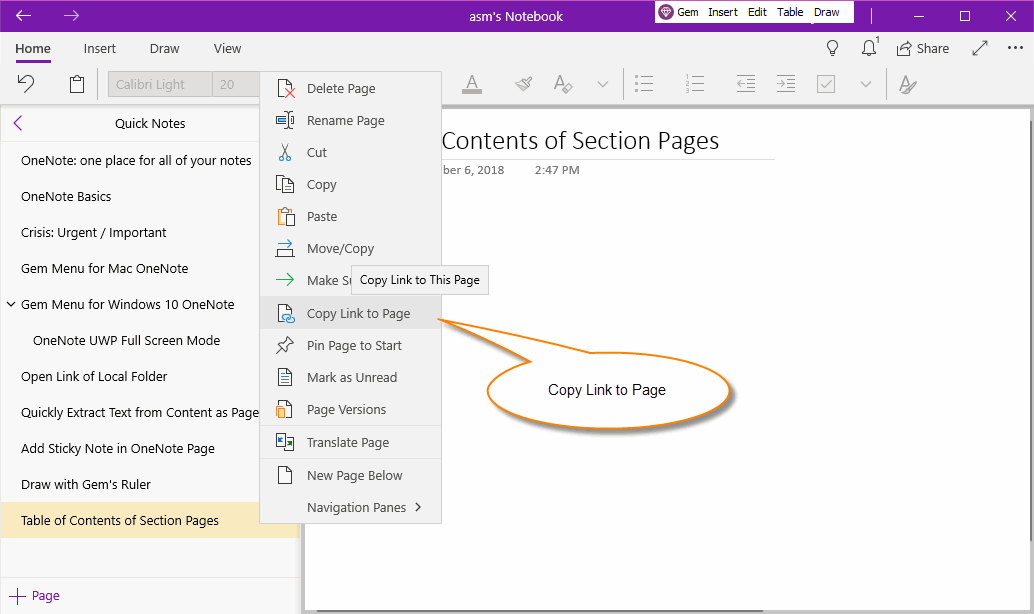The height and width of the screenshot is (614, 1034).
Task: Apply a numbered list
Action: 694,84
